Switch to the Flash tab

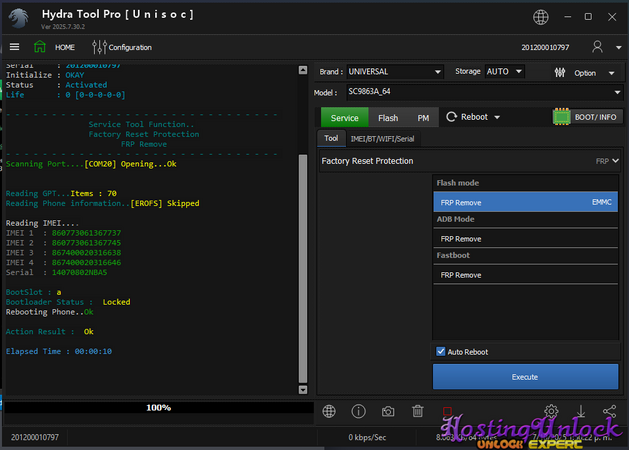(x=388, y=118)
